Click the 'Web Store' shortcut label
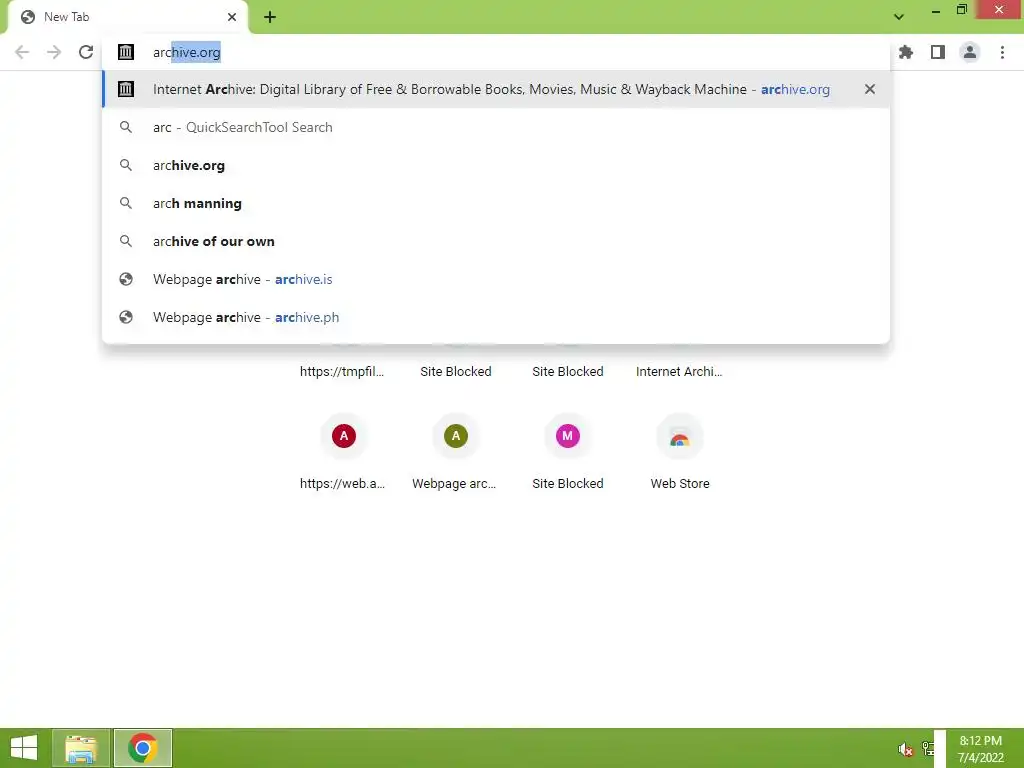The image size is (1024, 768). coord(680,484)
